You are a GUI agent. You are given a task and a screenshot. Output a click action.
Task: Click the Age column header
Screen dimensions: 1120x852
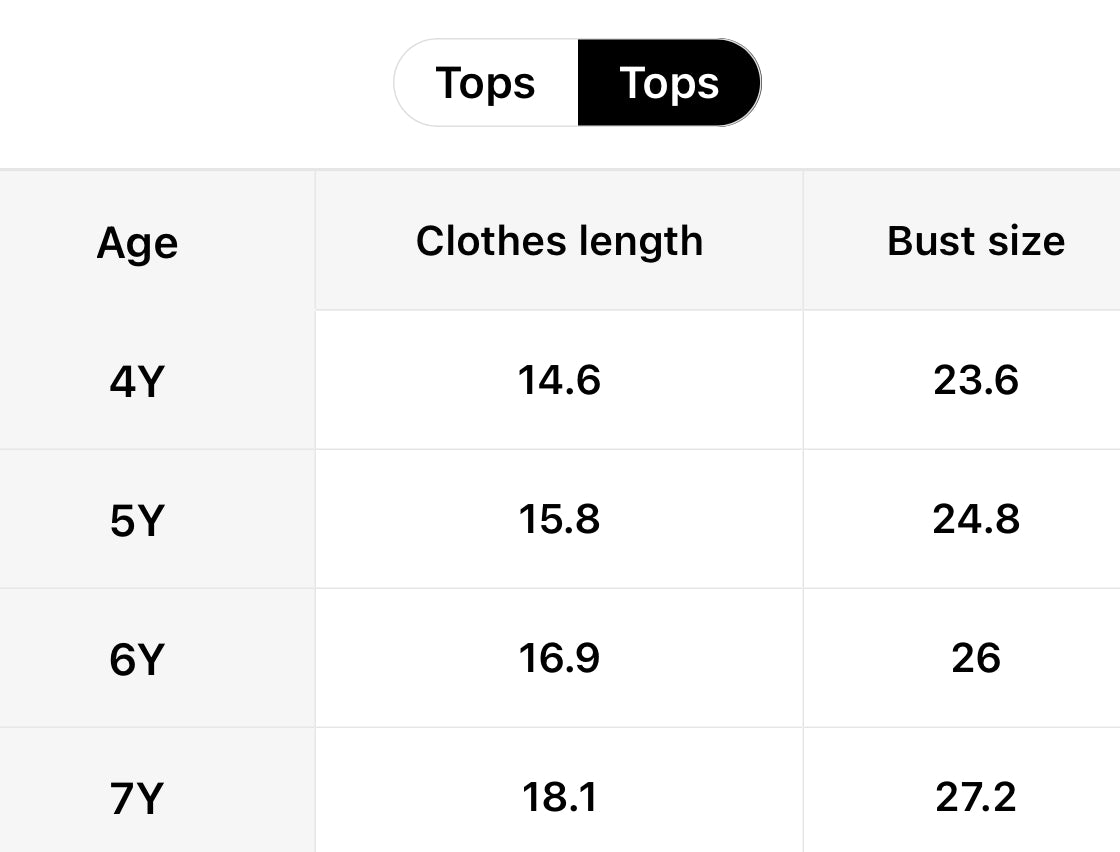click(x=137, y=242)
